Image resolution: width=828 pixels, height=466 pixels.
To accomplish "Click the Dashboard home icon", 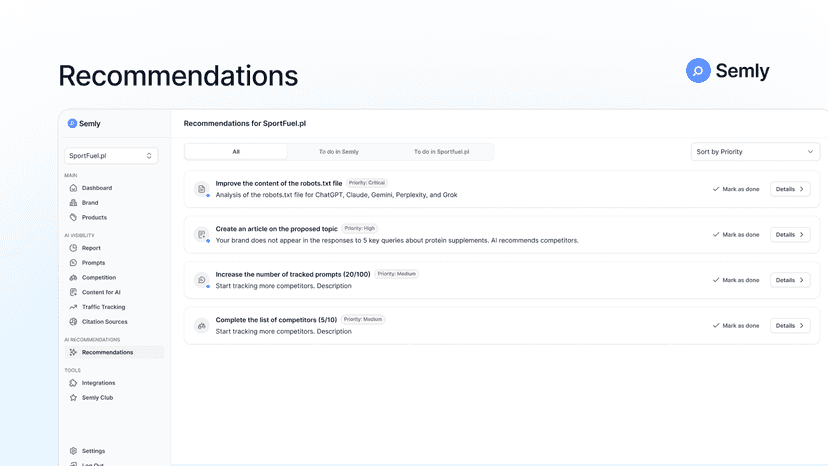I will click(73, 188).
